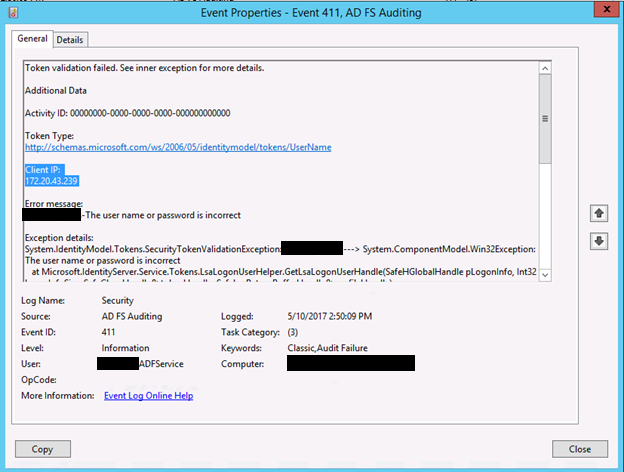The height and width of the screenshot is (472, 624).
Task: Click the Event ID value 411
Action: click(108, 332)
